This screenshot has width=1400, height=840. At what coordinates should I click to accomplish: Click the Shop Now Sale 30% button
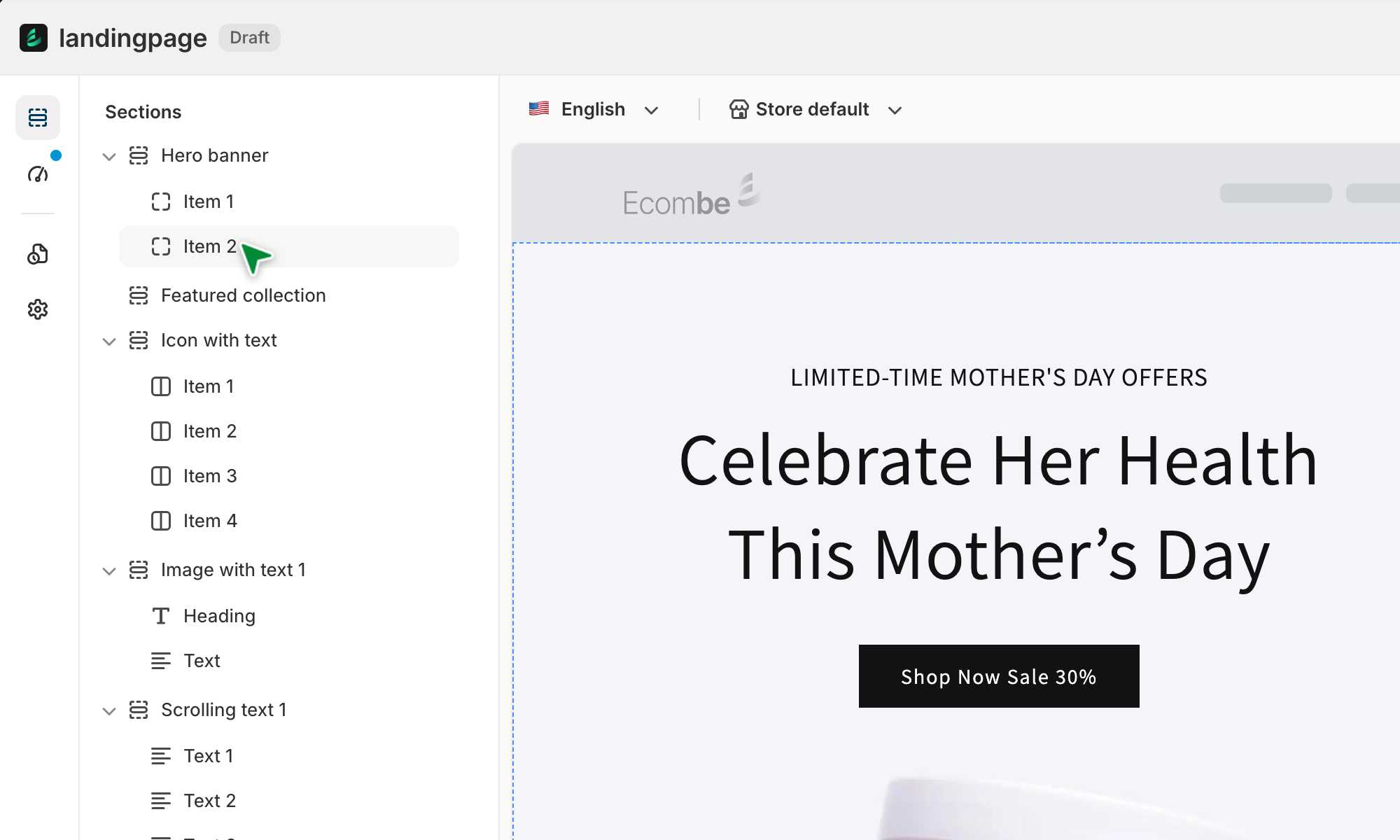(998, 676)
